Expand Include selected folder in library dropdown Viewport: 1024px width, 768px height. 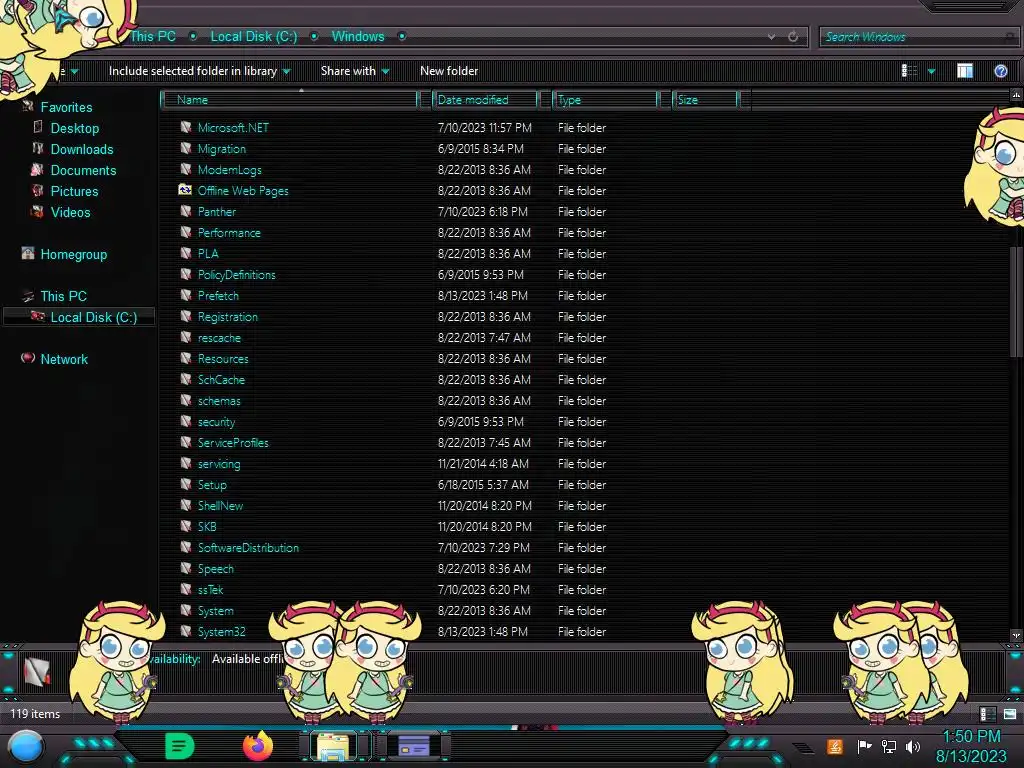[286, 71]
